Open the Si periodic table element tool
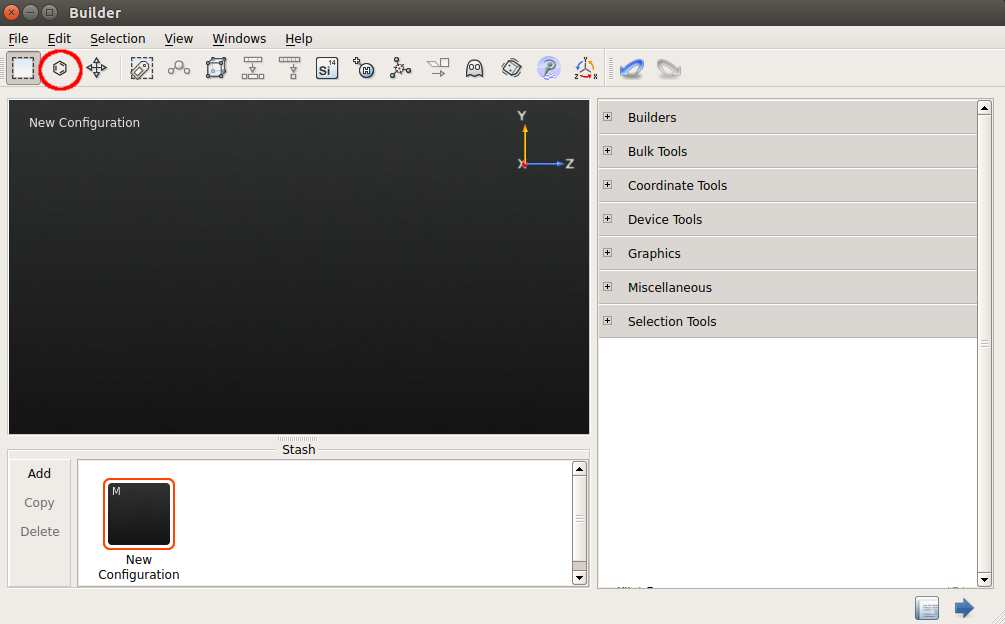1005x624 pixels. (x=327, y=68)
